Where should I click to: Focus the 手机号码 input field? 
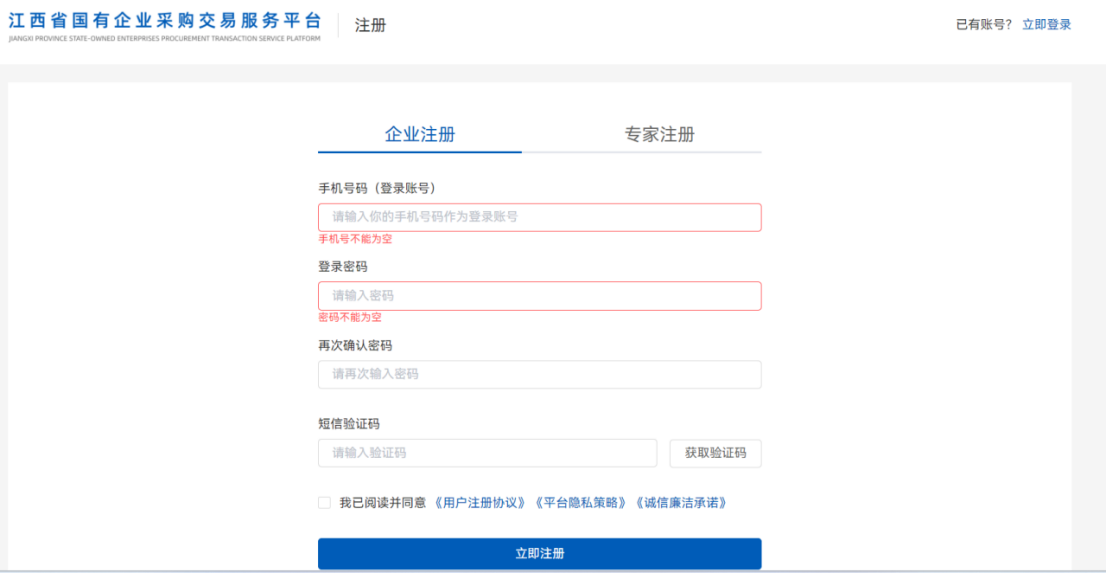(x=539, y=217)
